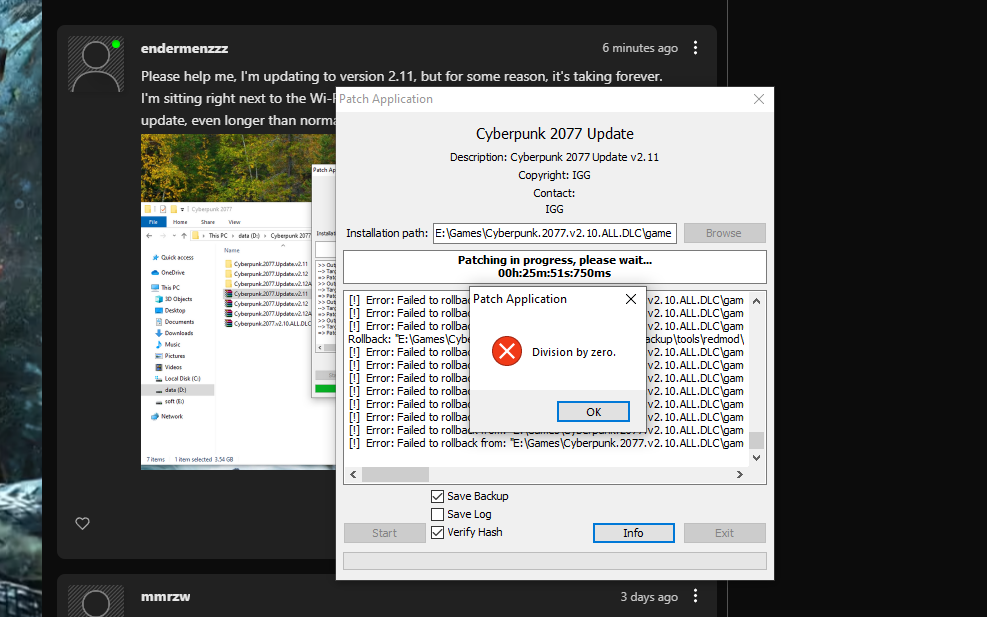Open the attached screenshot thumbnail in the post
This screenshot has width=987, height=617.
(238, 302)
